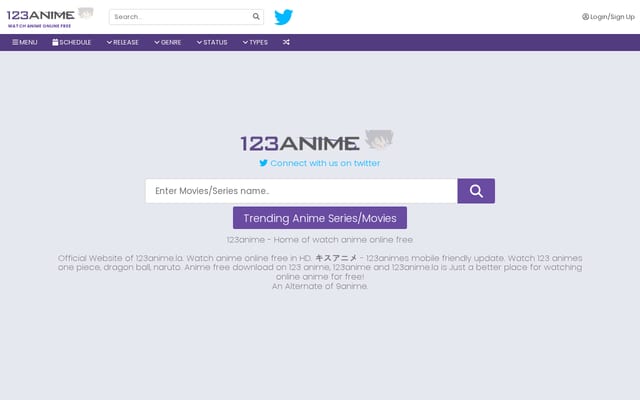This screenshot has width=640, height=400.
Task: Click the text "An Alternate of 9anime."
Action: coord(320,286)
